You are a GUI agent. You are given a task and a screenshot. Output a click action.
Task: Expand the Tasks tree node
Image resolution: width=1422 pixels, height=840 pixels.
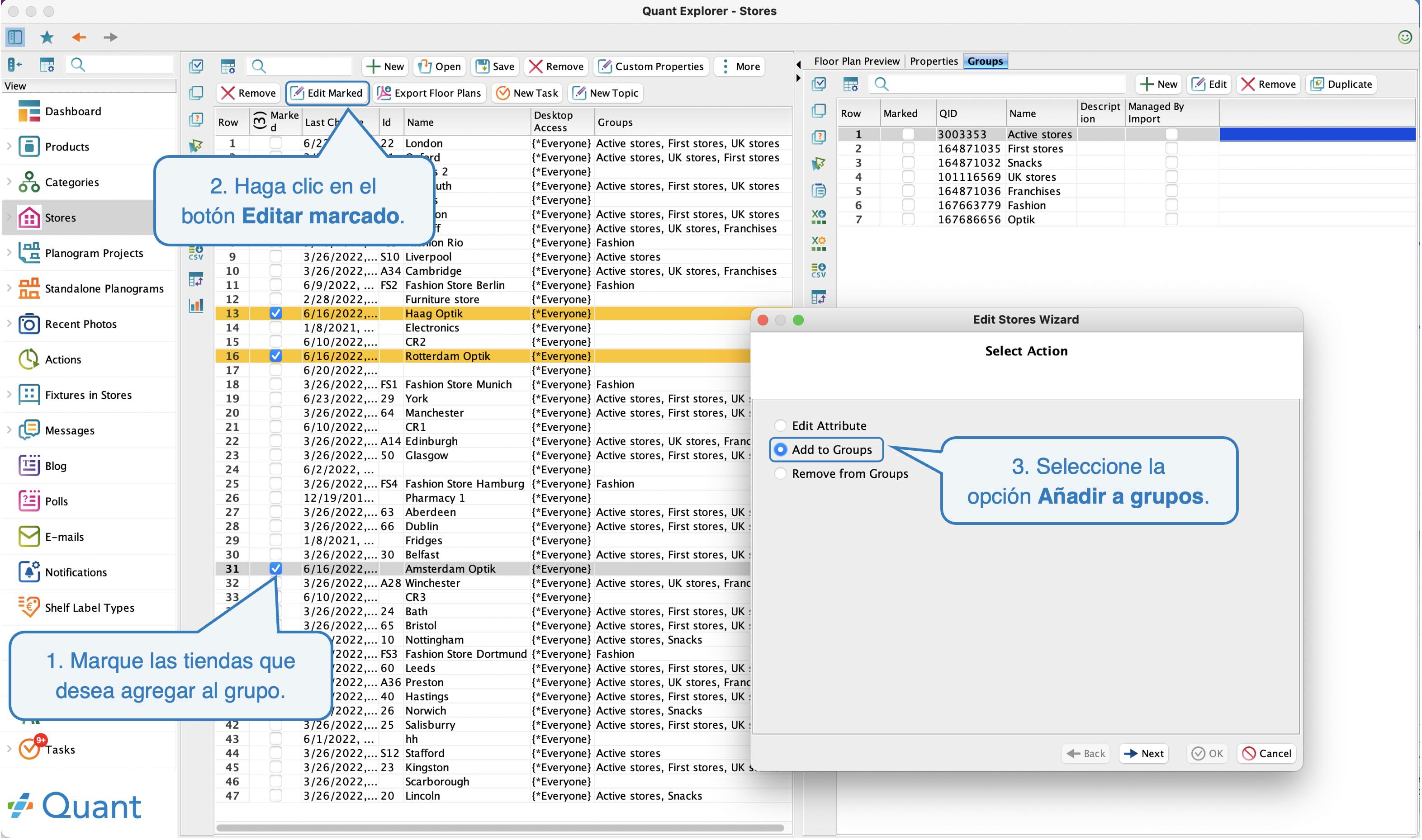click(x=9, y=750)
